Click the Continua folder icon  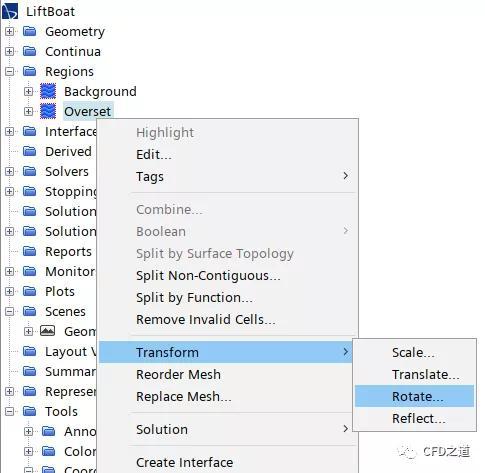point(30,51)
